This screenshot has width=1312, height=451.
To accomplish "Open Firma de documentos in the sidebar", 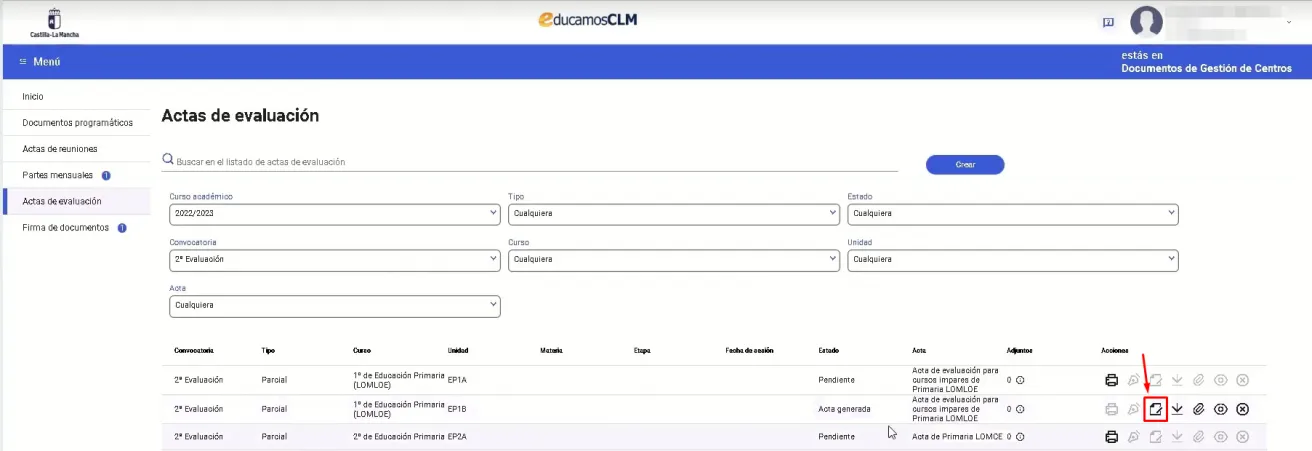I will tap(65, 228).
